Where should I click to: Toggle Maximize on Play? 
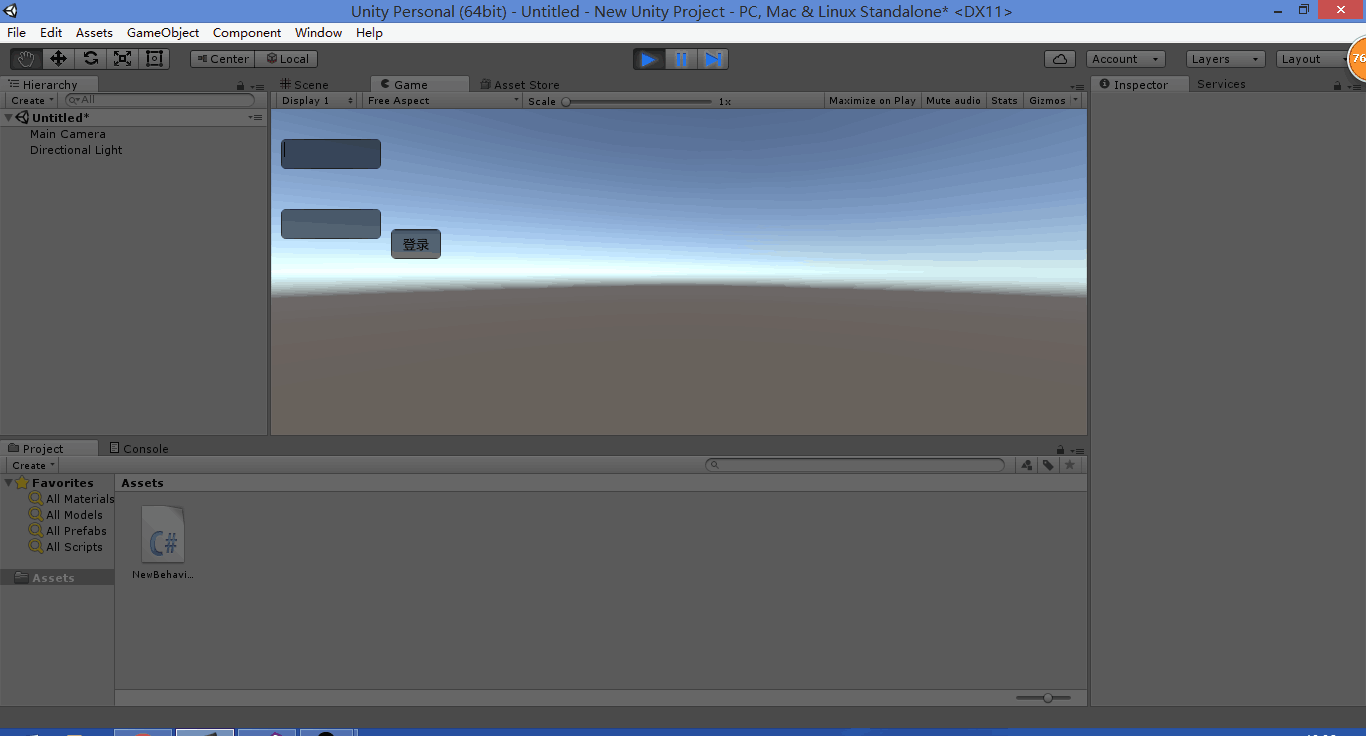pos(872,101)
